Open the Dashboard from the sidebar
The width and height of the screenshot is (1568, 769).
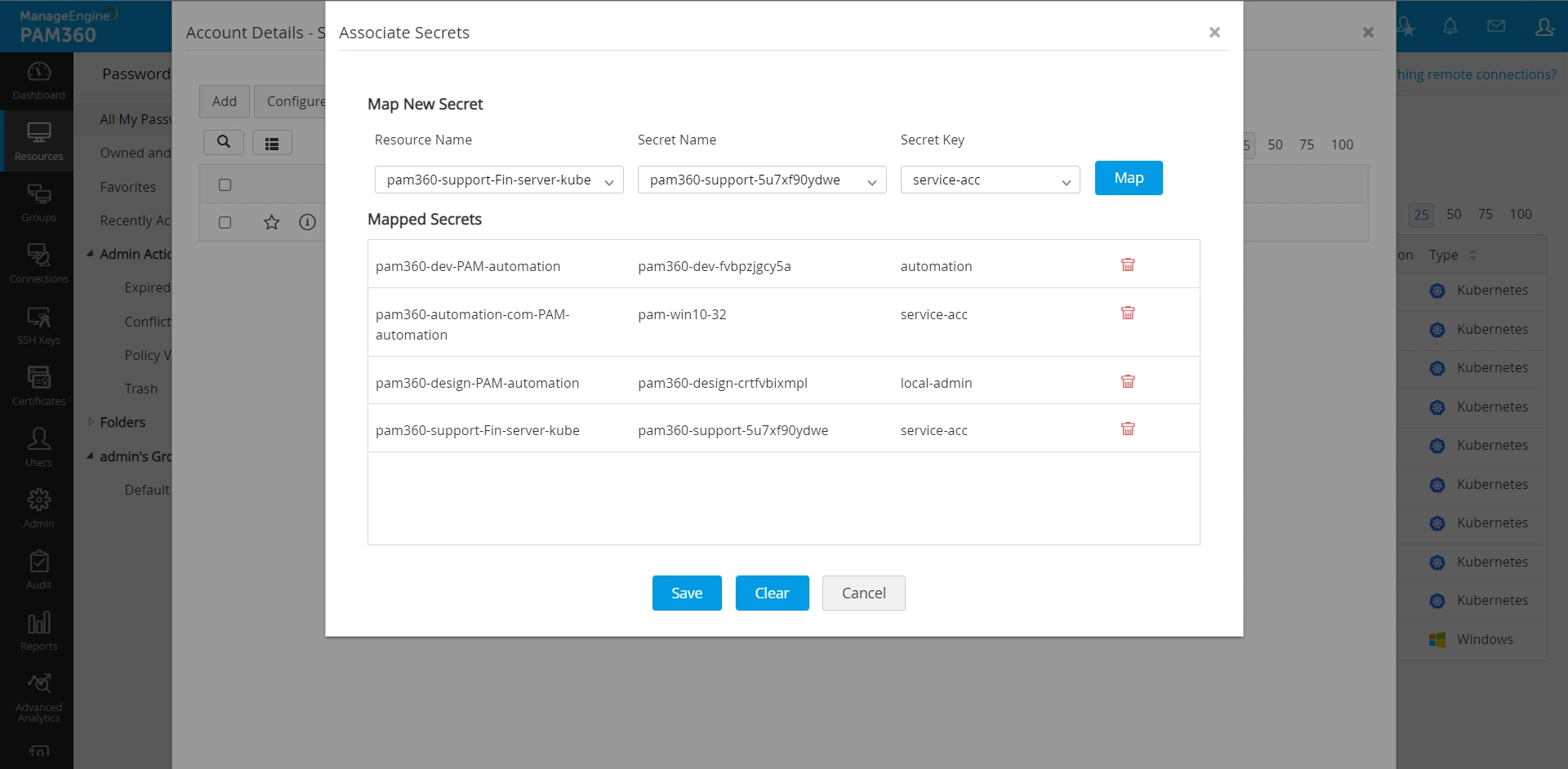[38, 81]
